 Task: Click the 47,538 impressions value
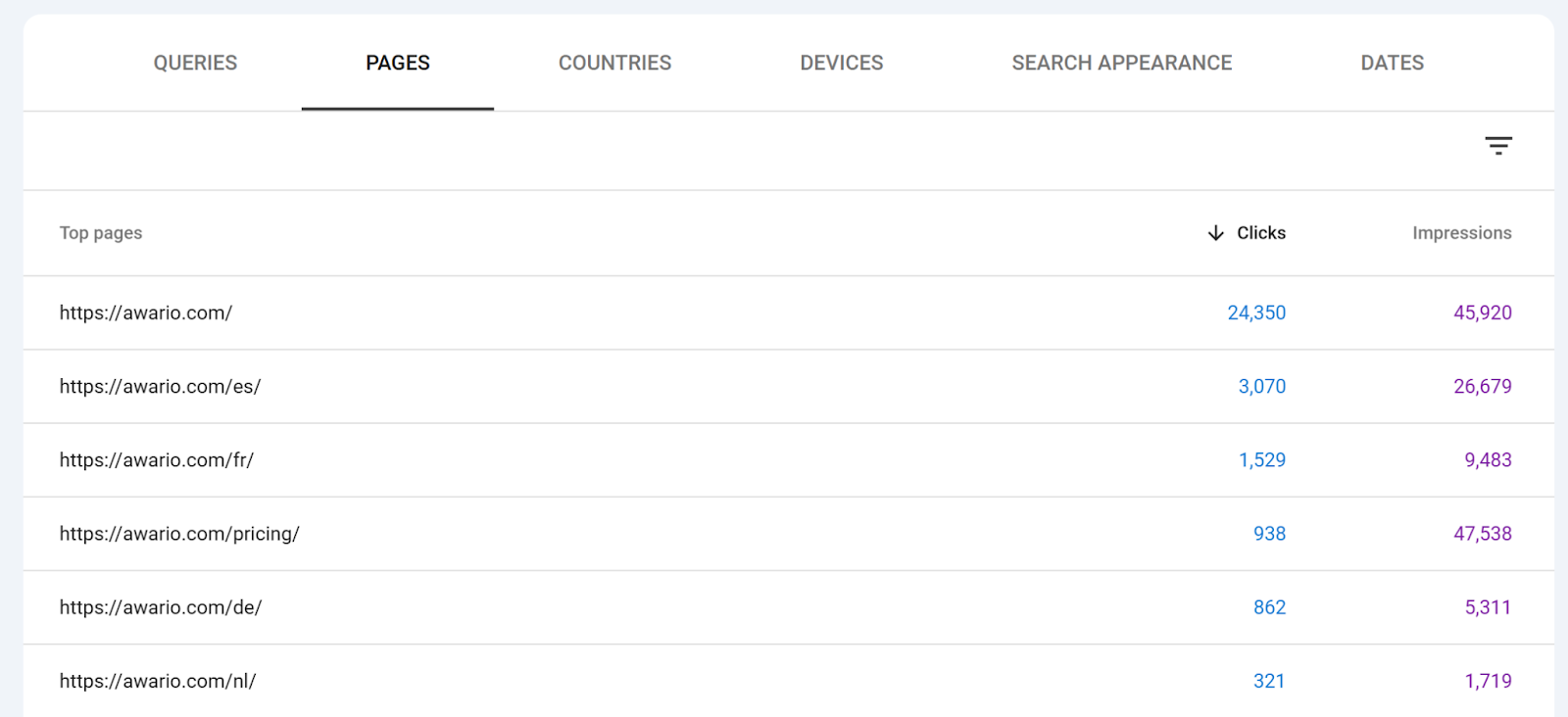pos(1483,534)
